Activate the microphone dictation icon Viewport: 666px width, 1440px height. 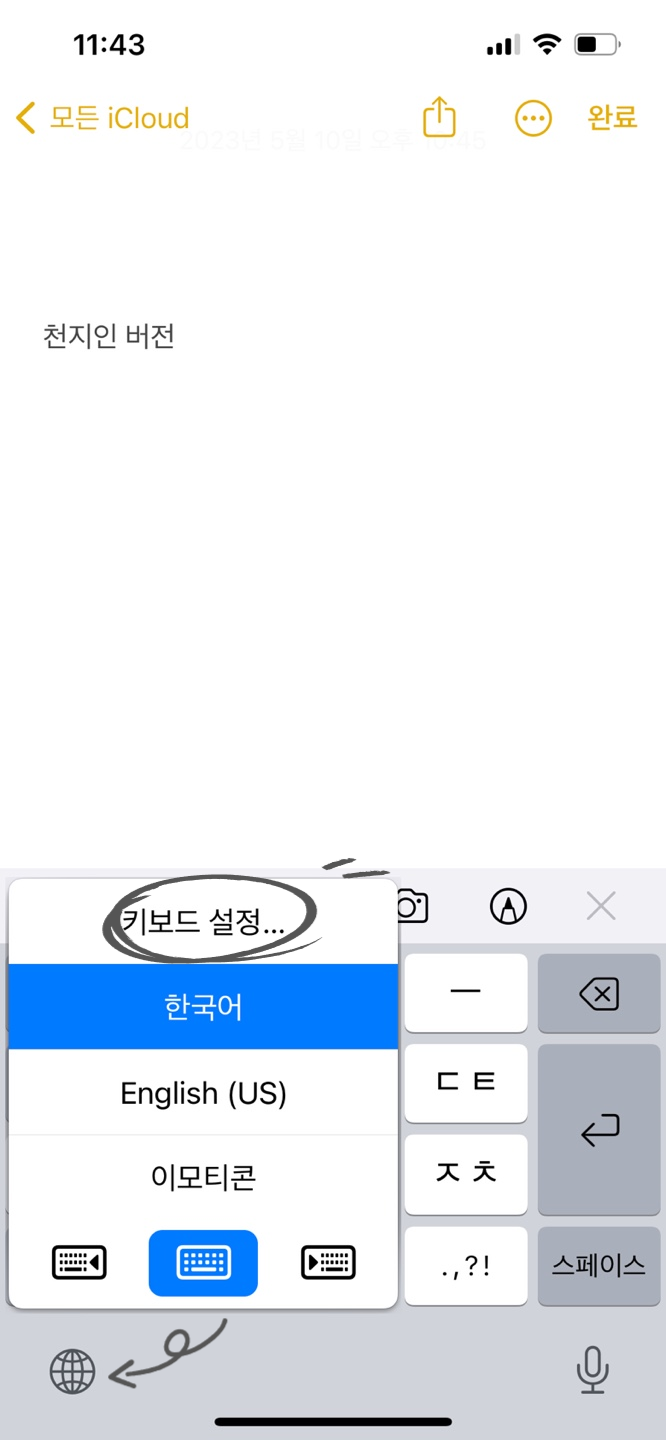pyautogui.click(x=593, y=1369)
